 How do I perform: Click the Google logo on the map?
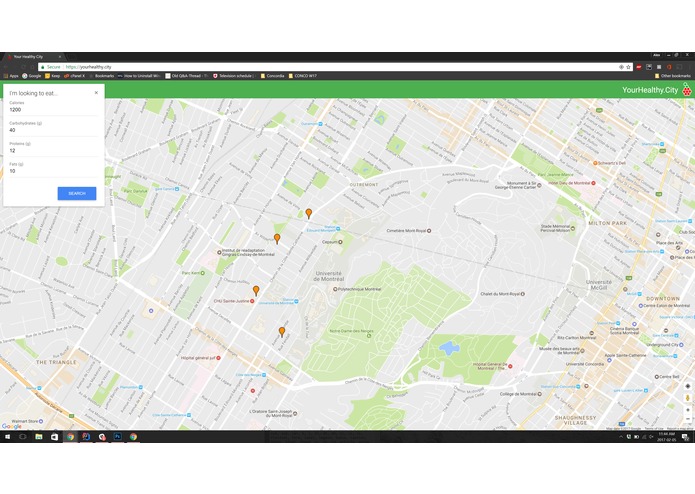coord(12,426)
